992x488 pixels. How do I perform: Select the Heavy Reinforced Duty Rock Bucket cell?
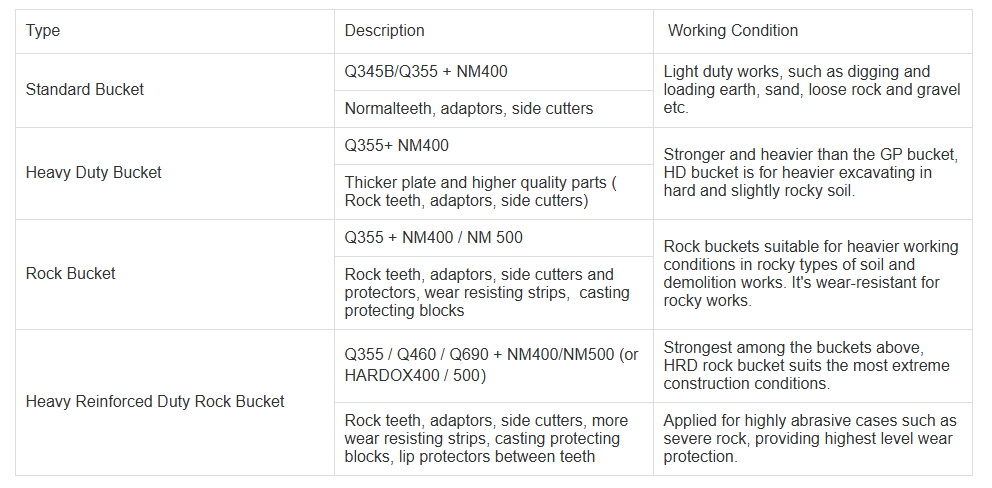point(155,402)
